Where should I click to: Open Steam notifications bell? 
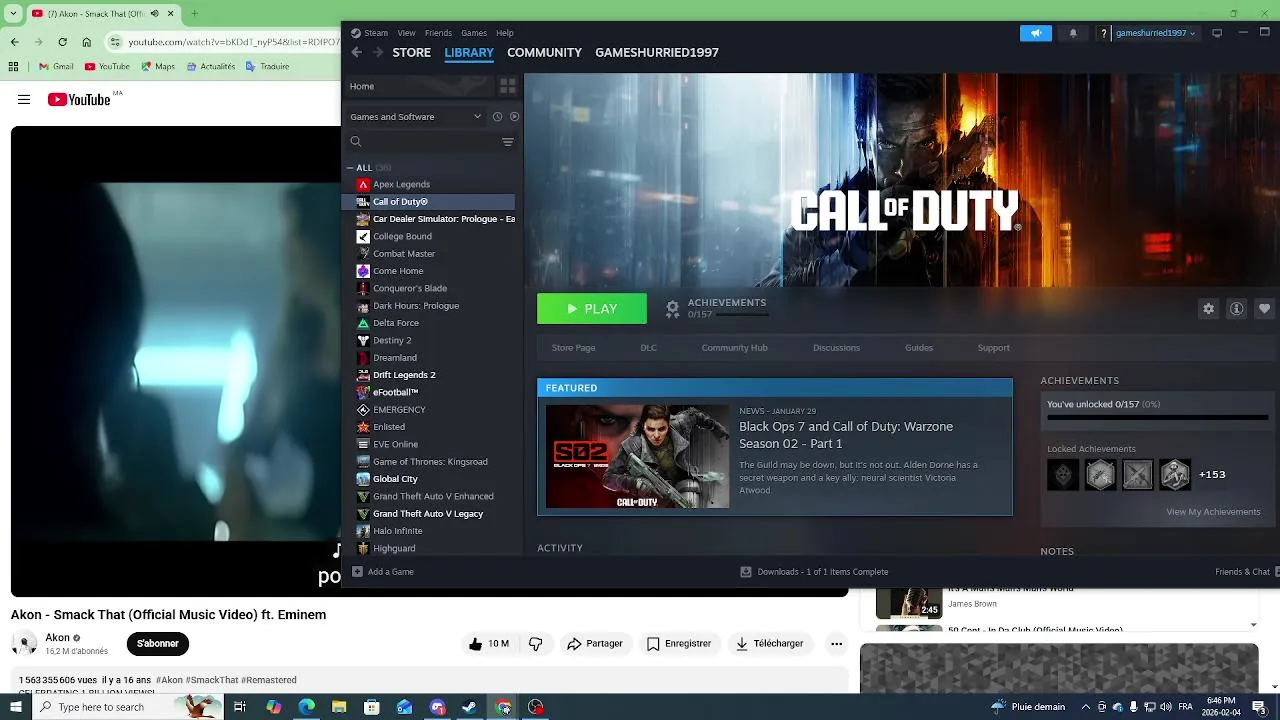(1073, 33)
